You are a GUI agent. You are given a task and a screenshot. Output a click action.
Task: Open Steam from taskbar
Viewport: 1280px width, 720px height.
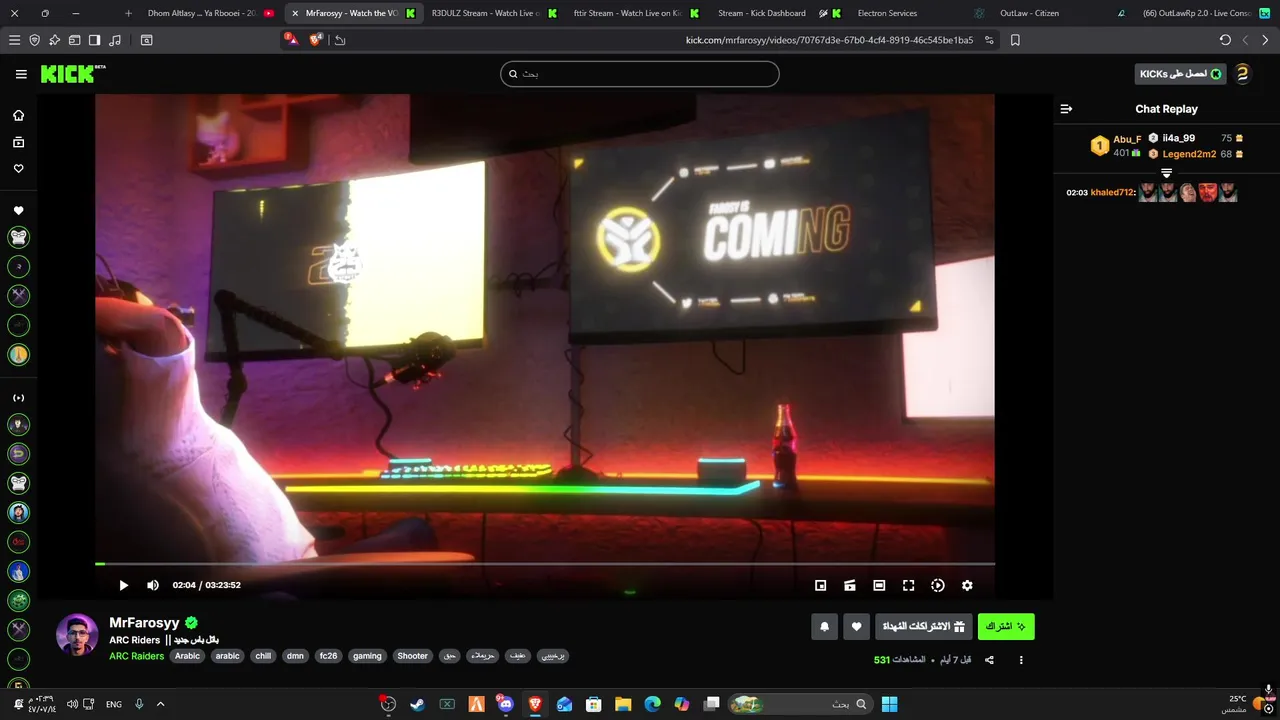(417, 704)
